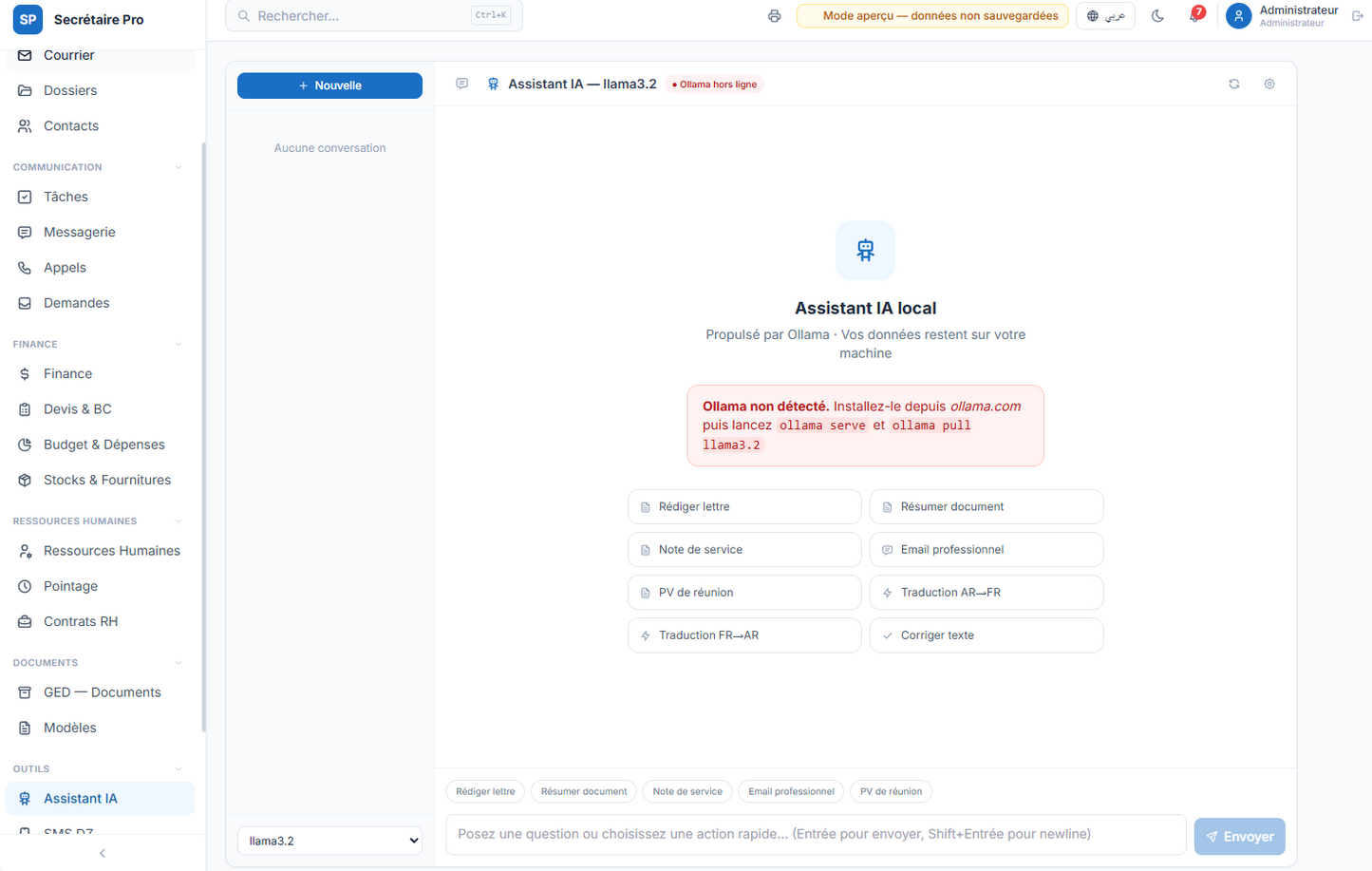Choose the Traduction AR→FR action card
1372x871 pixels.
[987, 593]
